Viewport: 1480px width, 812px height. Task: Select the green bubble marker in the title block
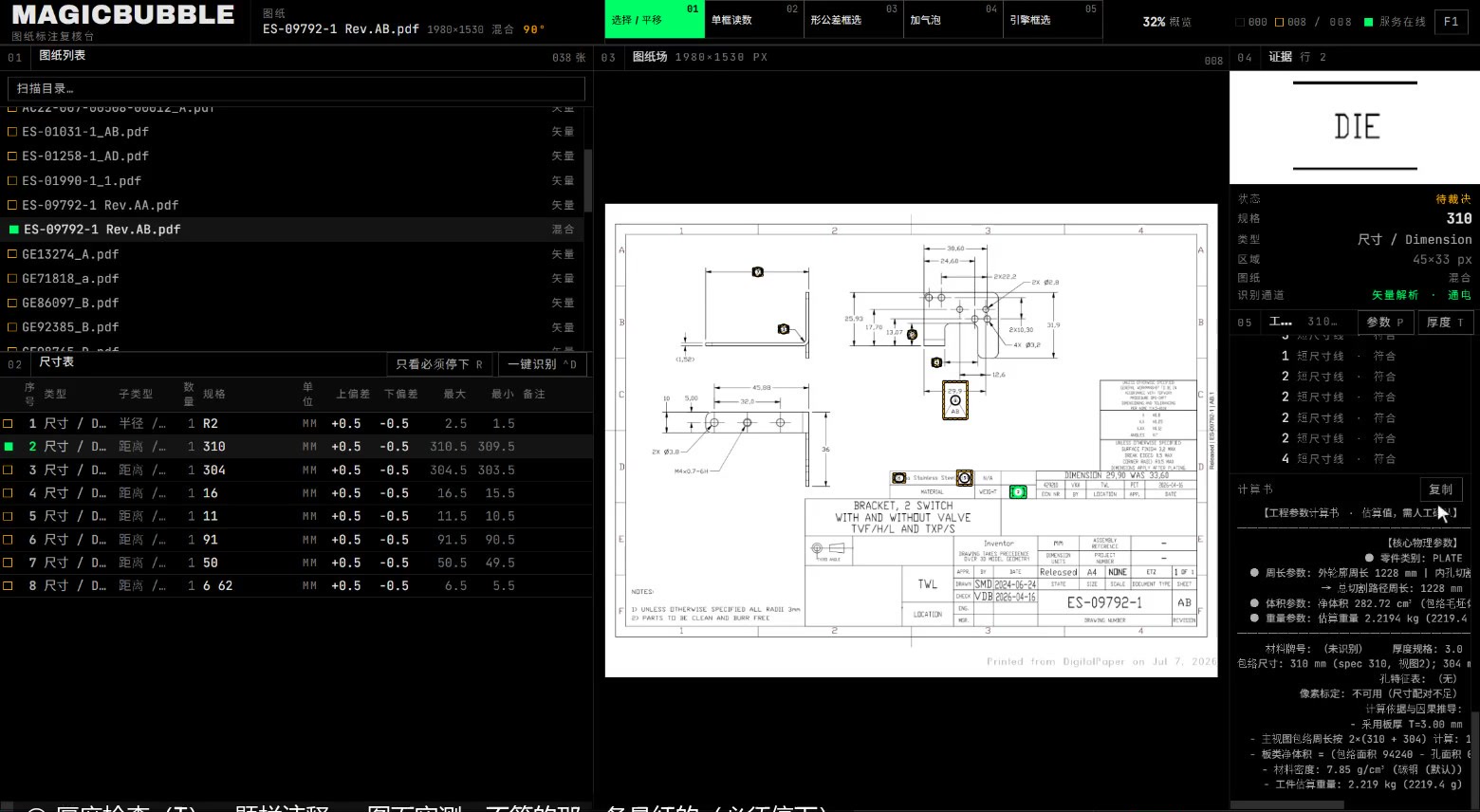(x=1018, y=491)
